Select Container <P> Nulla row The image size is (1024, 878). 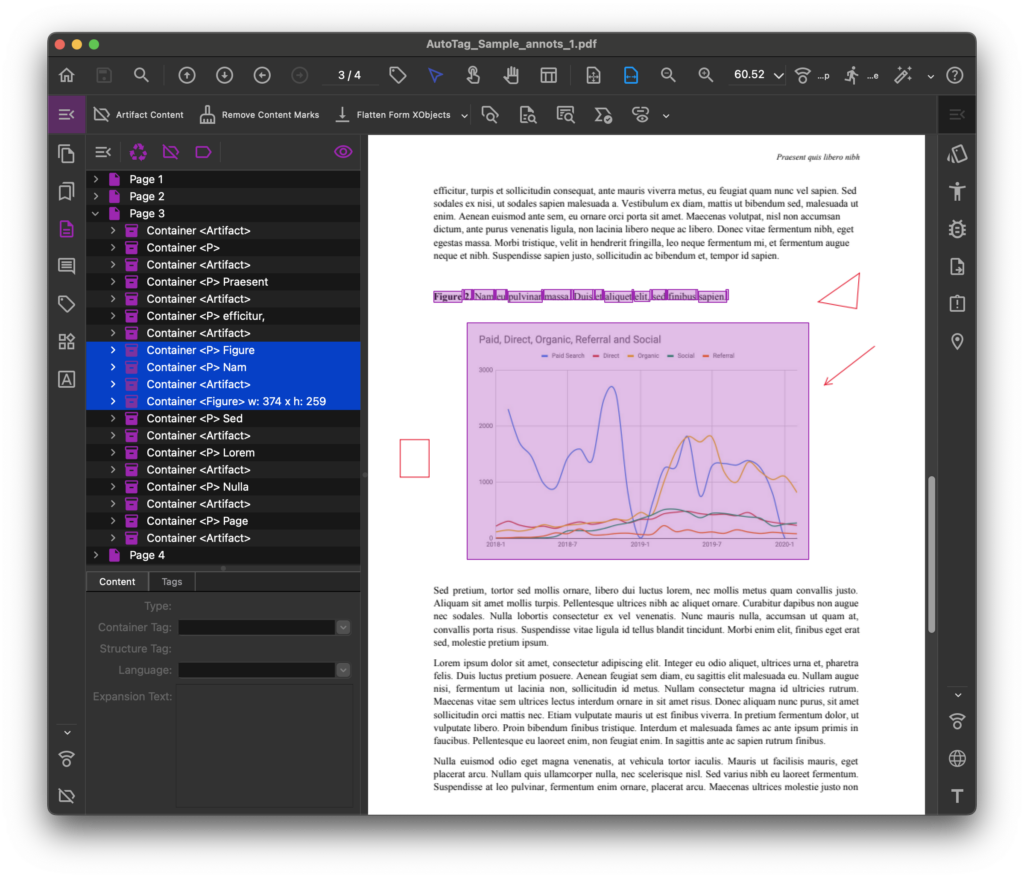click(x=223, y=487)
